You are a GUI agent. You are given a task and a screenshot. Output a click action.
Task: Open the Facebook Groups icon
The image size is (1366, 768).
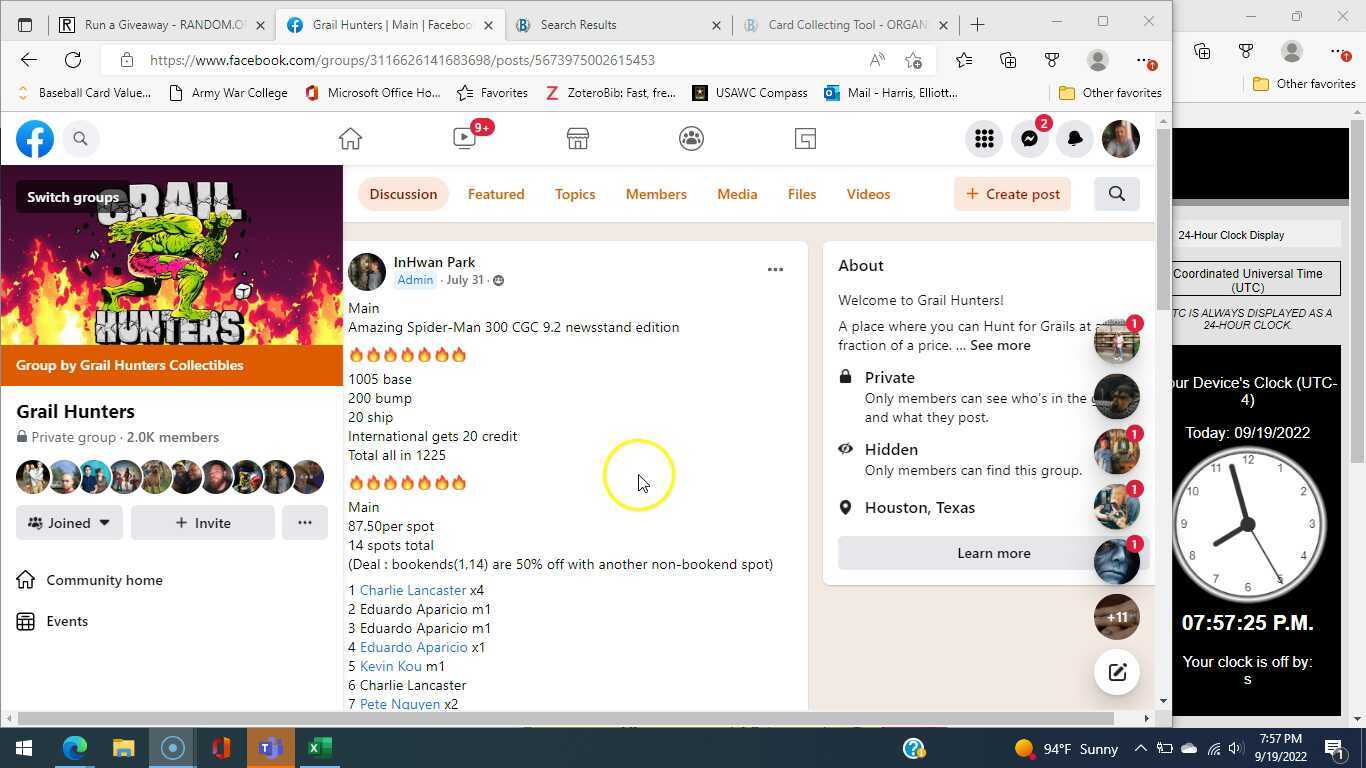(x=691, y=139)
